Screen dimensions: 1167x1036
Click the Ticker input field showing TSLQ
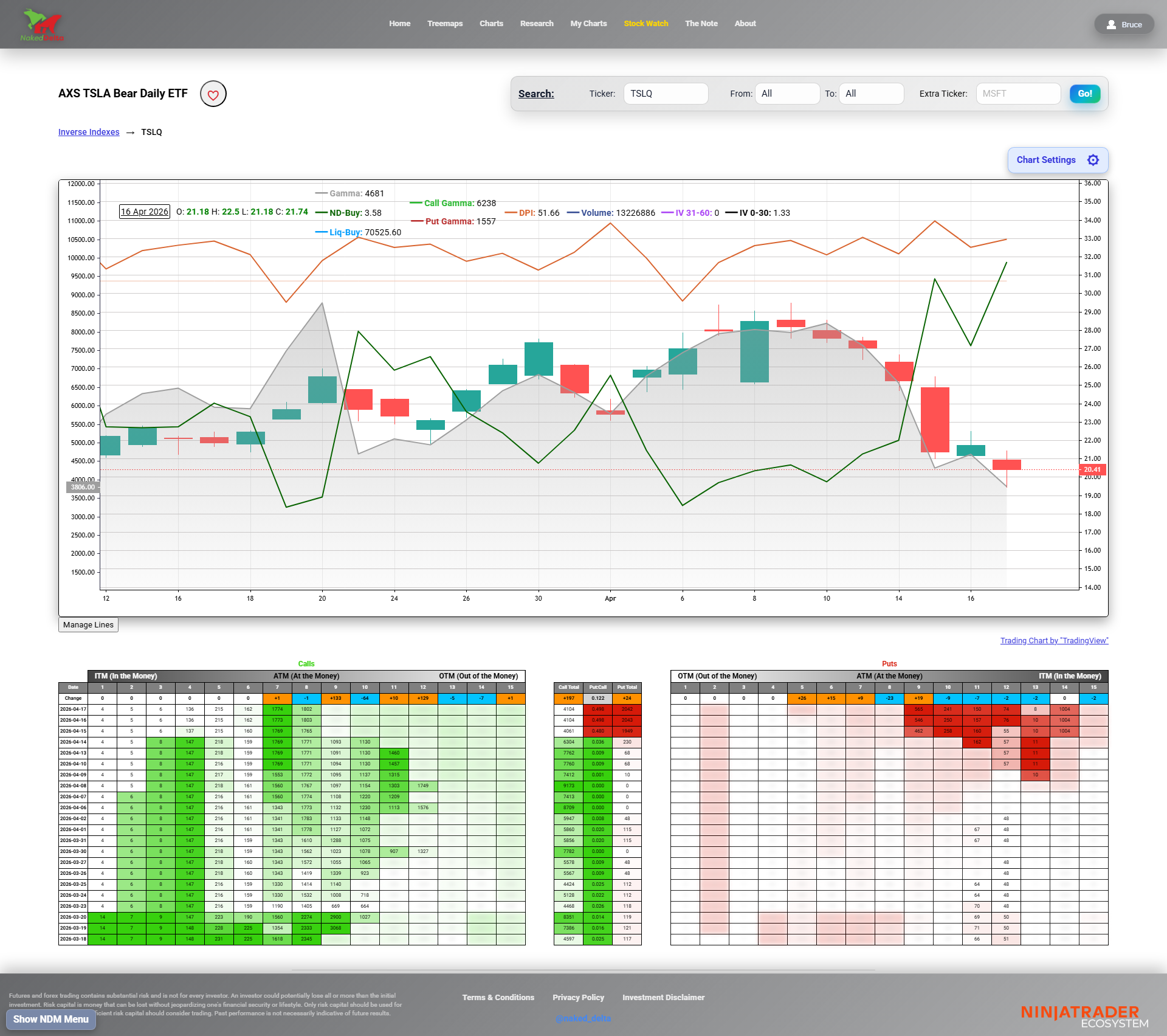click(x=666, y=94)
